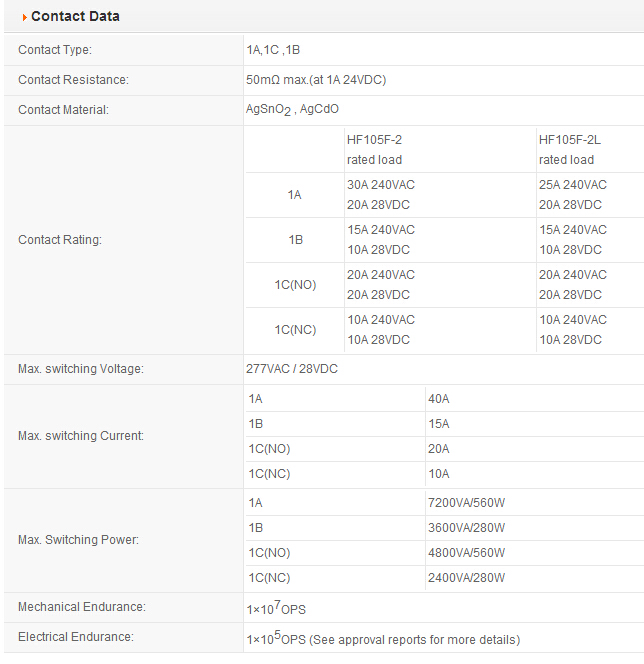This screenshot has width=644, height=664.
Task: Select 1C(NC) row label in Contact Rating
Action: (296, 329)
